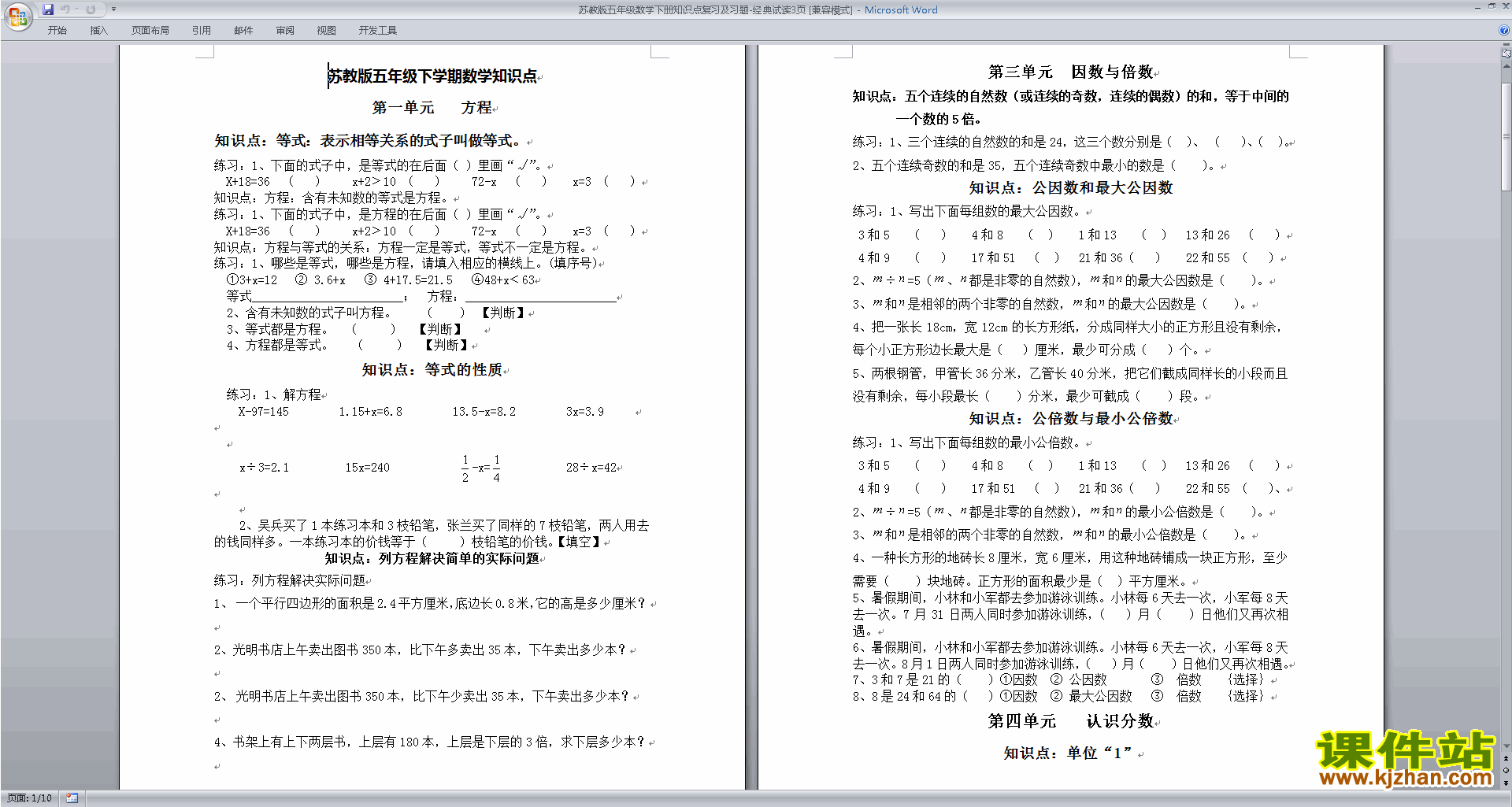Click vertical scrollbar down arrow
The width and height of the screenshot is (1512, 807).
[1506, 746]
